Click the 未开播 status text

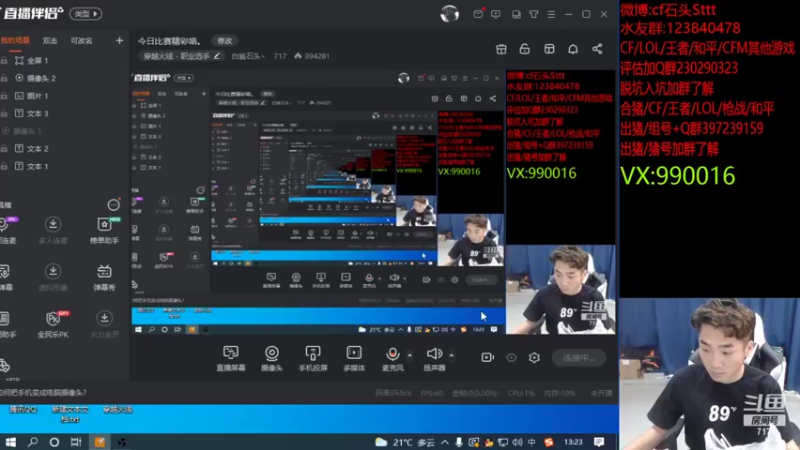(x=602, y=393)
